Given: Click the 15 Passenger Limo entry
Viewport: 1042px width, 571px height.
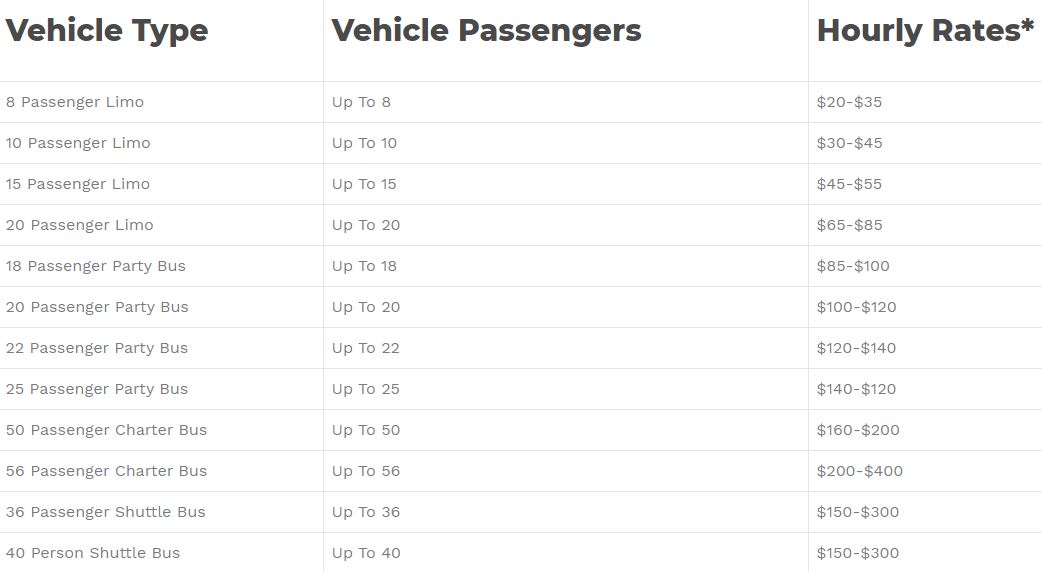Looking at the screenshot, I should coord(78,184).
